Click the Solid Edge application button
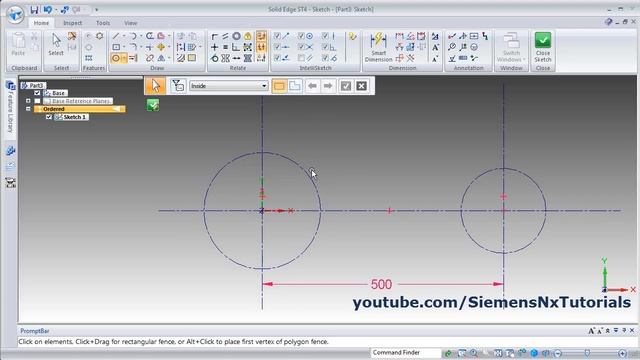This screenshot has height=360, width=640. coord(16,14)
